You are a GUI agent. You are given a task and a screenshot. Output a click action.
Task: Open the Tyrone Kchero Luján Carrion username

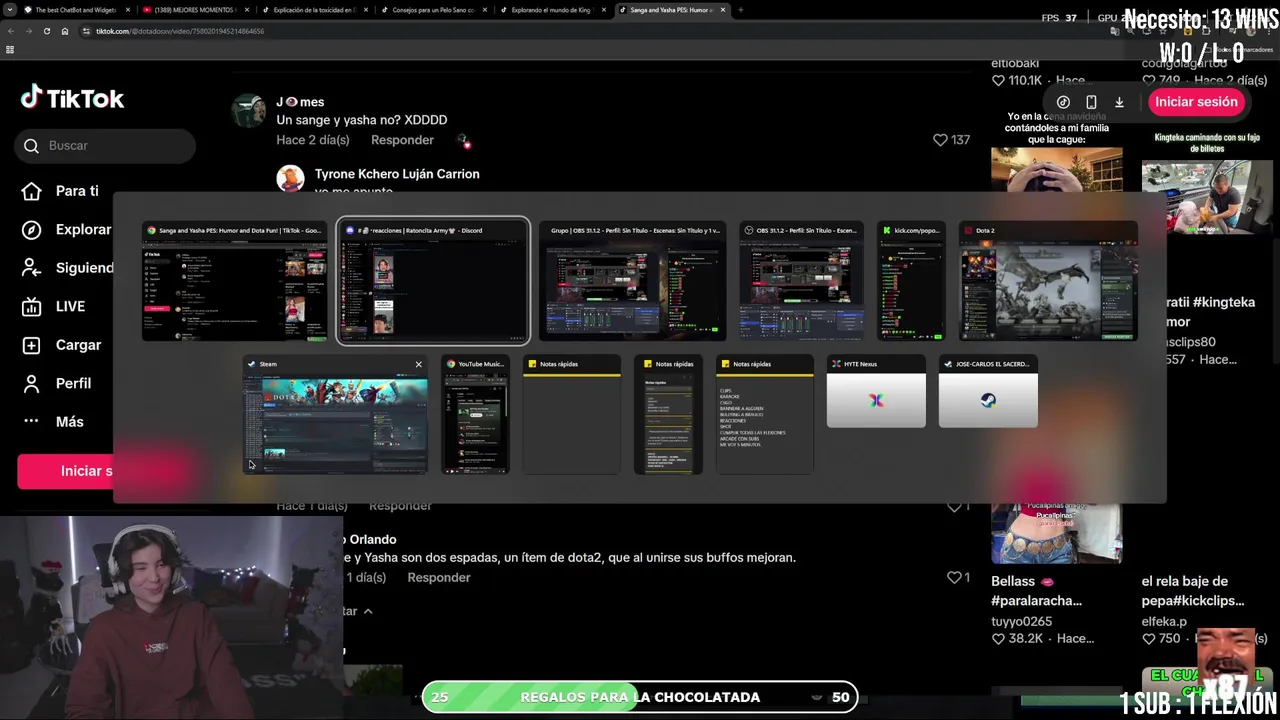(x=397, y=174)
